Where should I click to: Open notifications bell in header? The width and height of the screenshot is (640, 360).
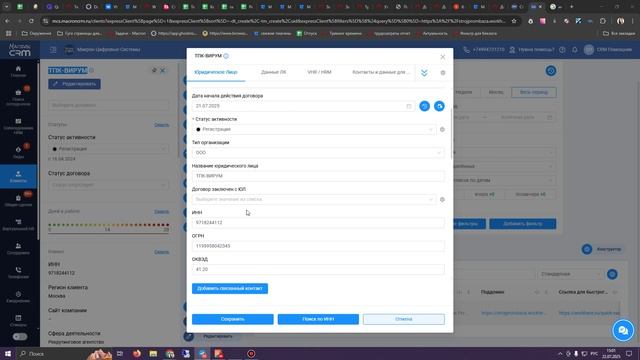point(575,50)
